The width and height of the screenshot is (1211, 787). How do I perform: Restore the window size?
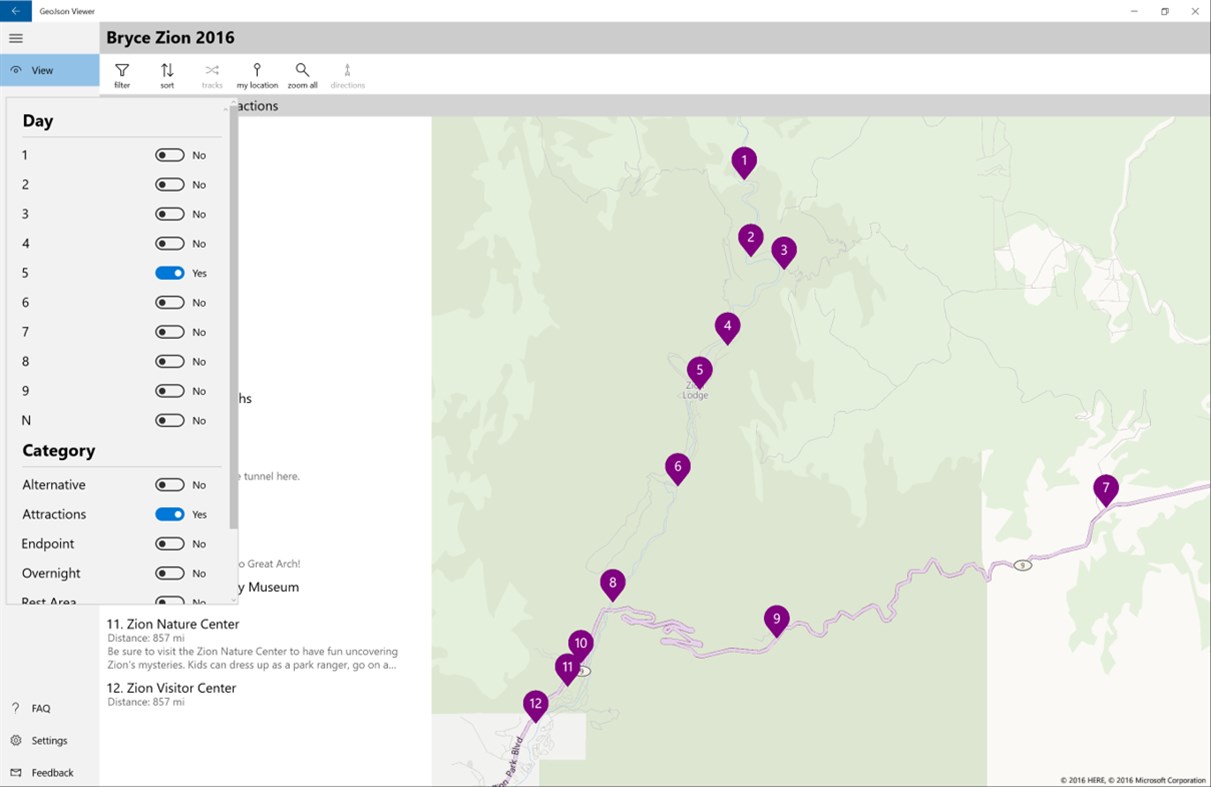pyautogui.click(x=1165, y=11)
